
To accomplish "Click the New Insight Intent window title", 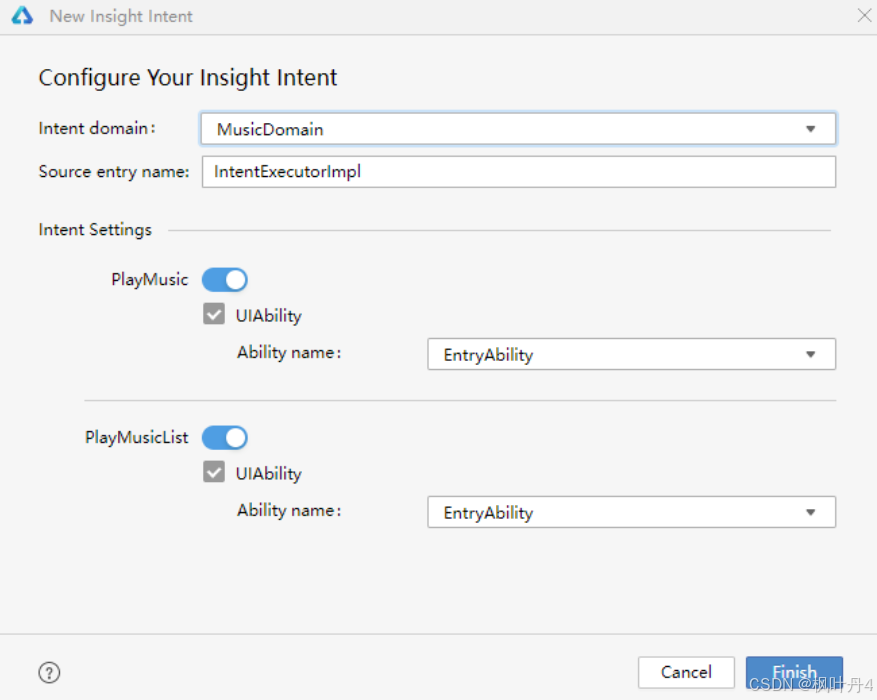I will [x=121, y=16].
